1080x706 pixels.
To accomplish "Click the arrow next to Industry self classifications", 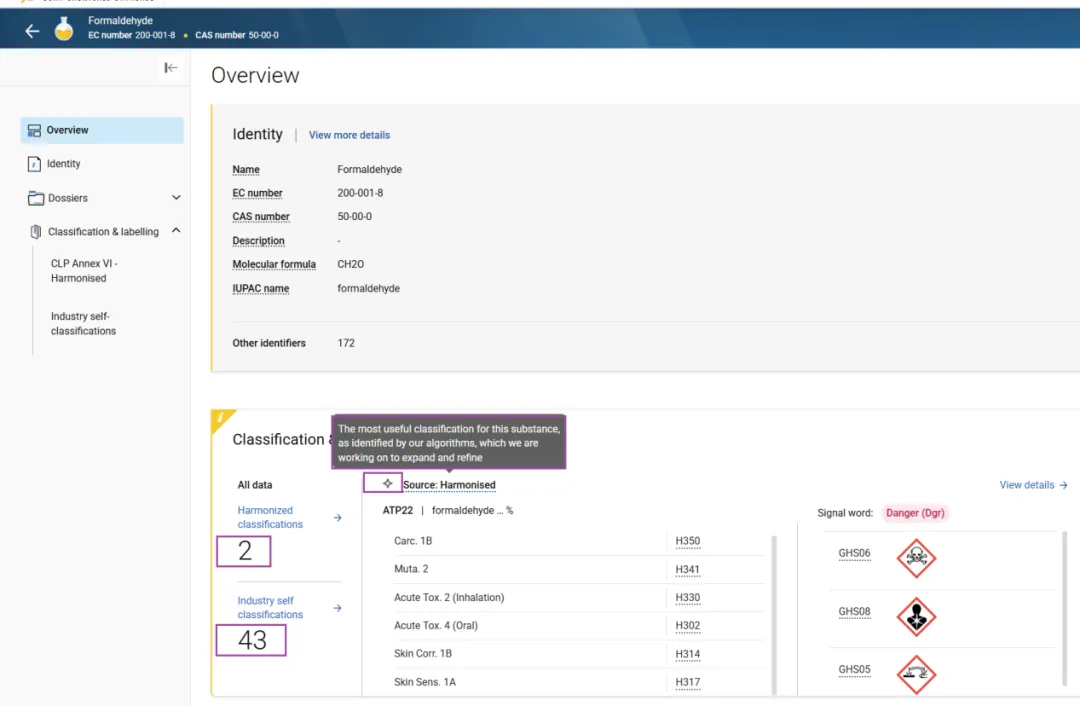I will [338, 608].
